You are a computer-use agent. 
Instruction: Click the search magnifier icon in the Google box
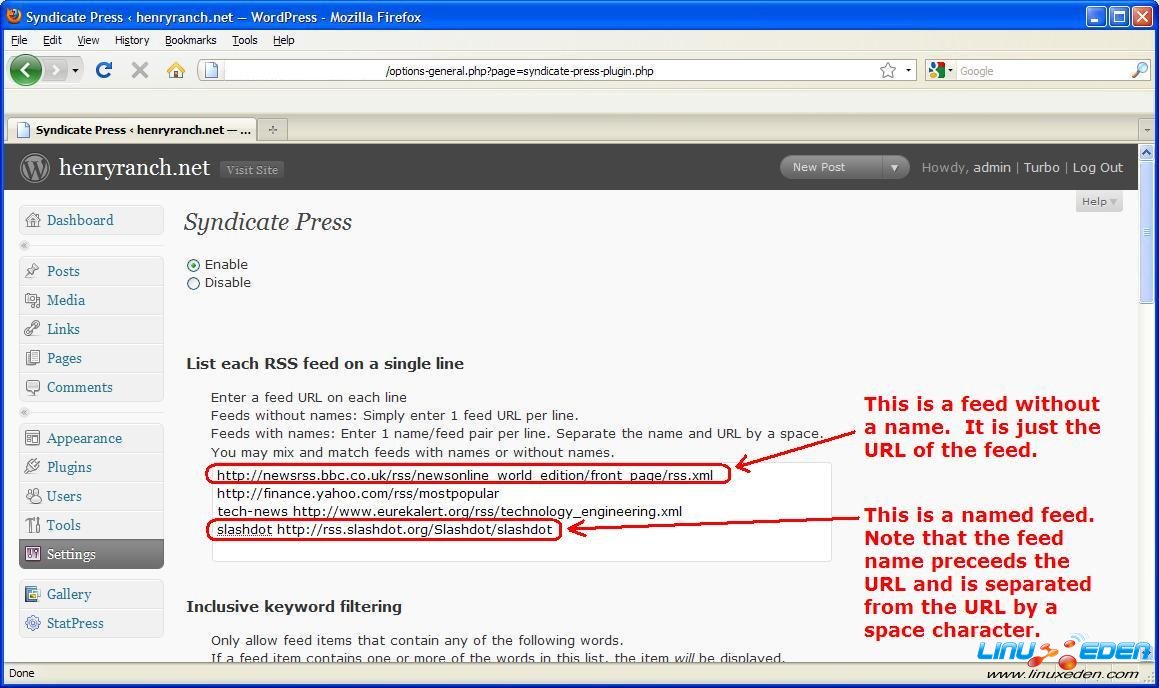pos(1139,70)
